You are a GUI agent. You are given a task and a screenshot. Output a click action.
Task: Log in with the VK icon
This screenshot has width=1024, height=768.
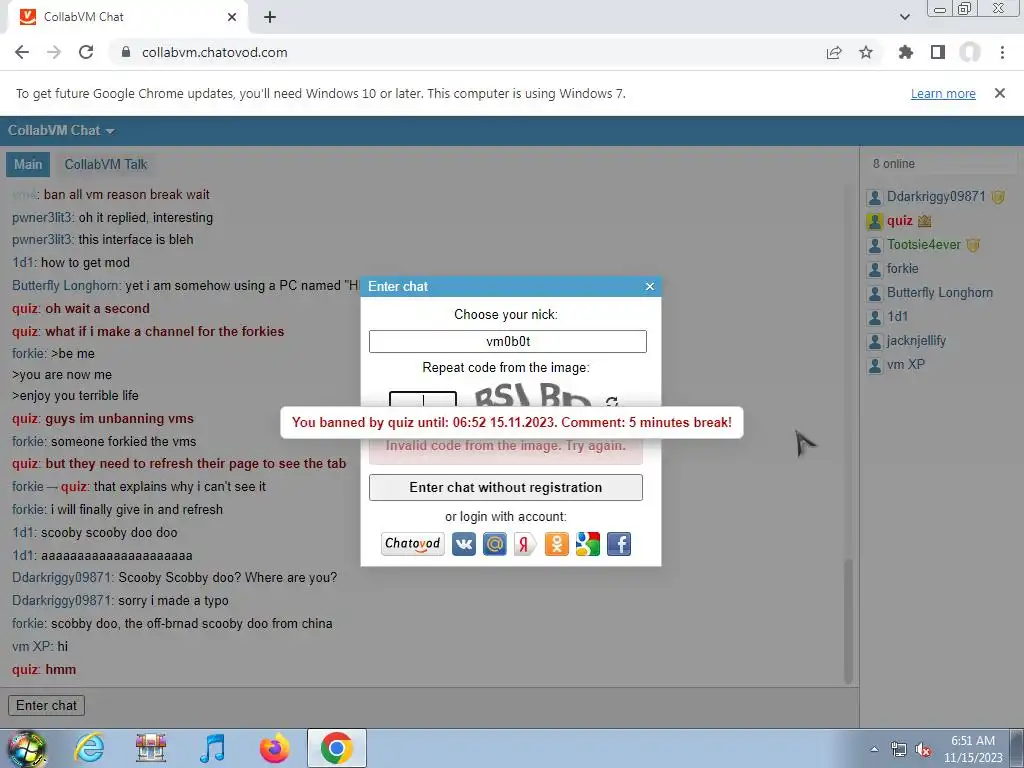point(464,543)
